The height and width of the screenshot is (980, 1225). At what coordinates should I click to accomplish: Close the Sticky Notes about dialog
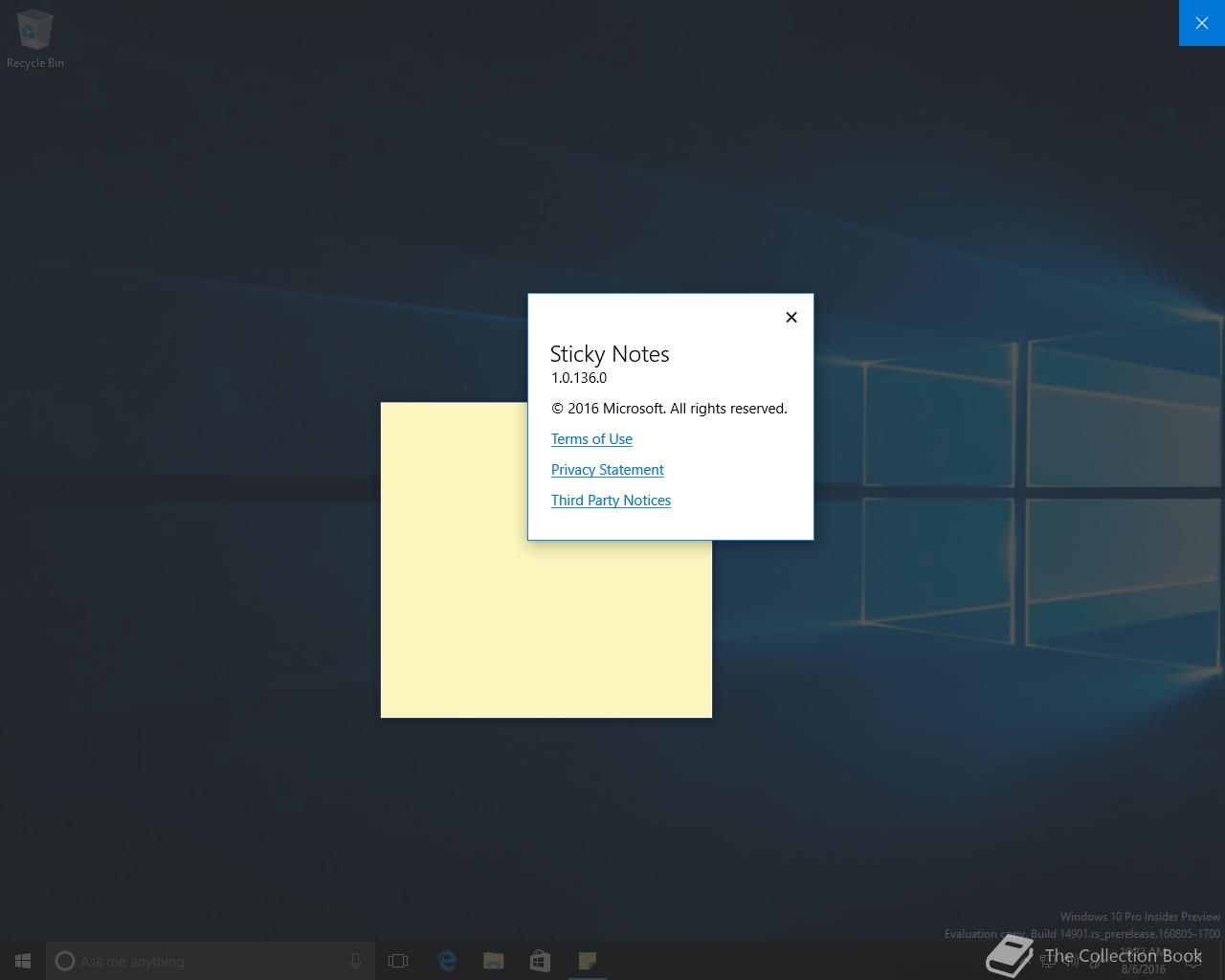pyautogui.click(x=791, y=317)
